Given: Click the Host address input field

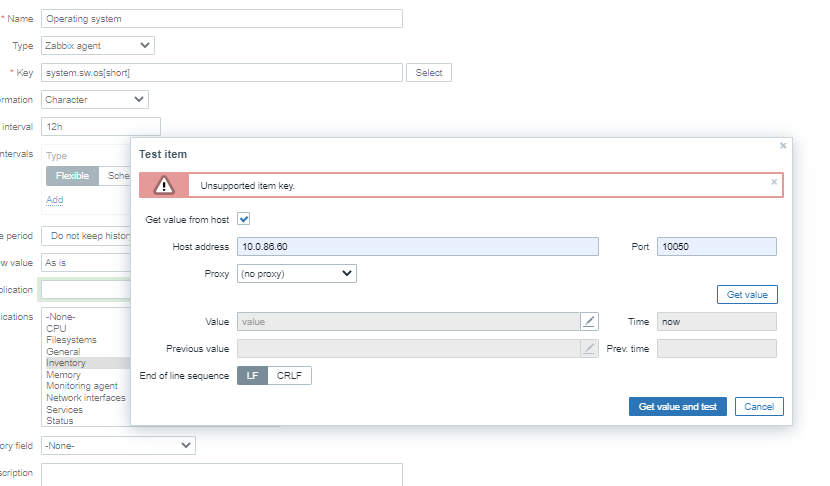Looking at the screenshot, I should 418,247.
